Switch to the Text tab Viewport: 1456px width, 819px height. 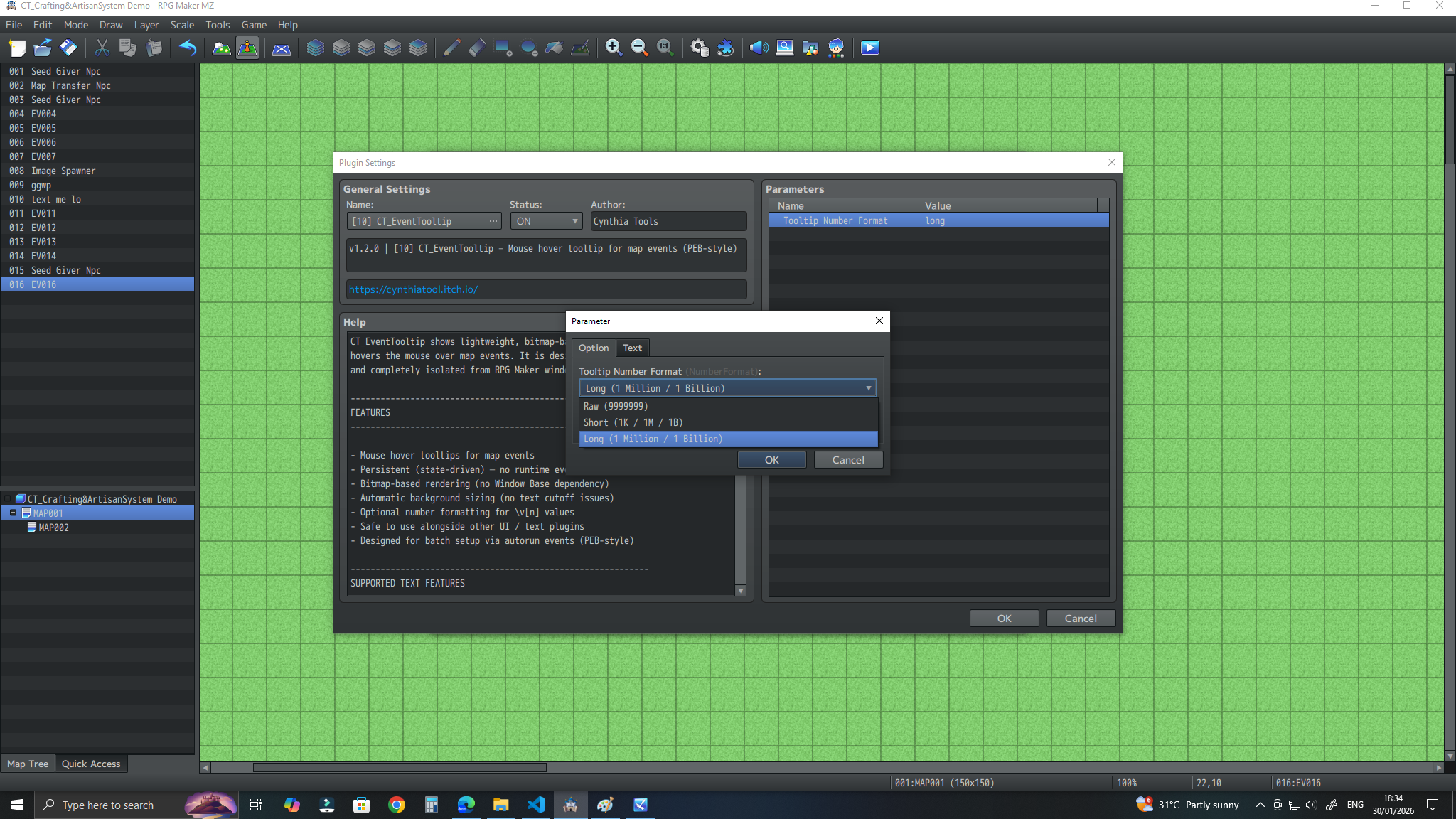pos(631,348)
